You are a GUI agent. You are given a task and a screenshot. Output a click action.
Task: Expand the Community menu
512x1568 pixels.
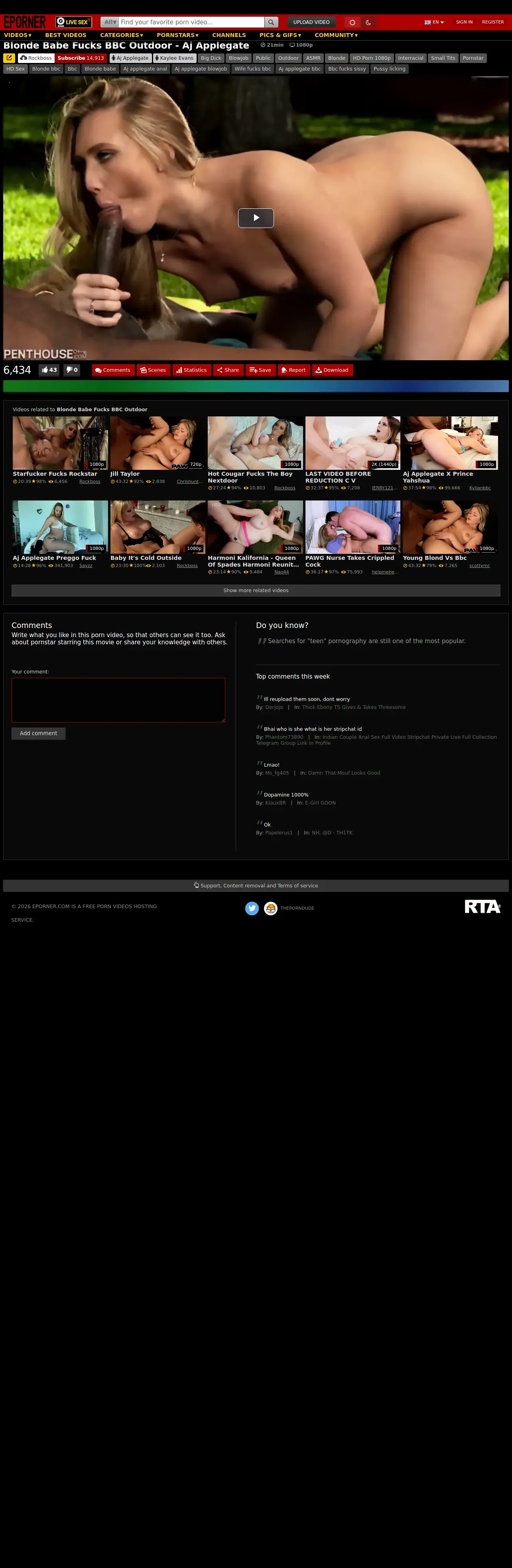(x=337, y=35)
